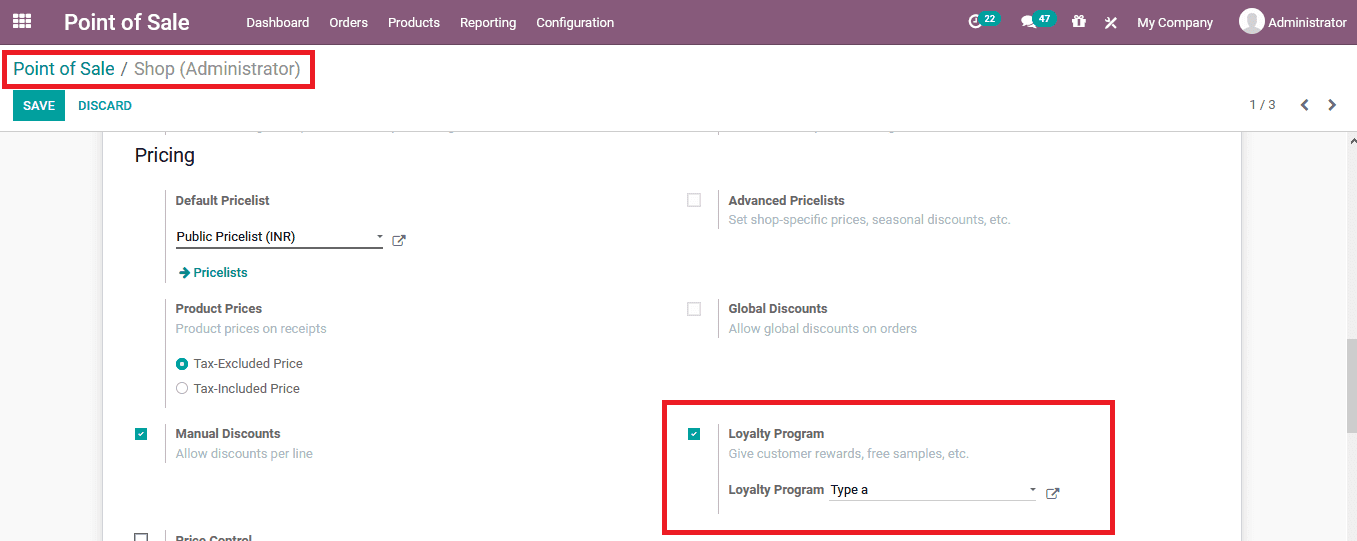The image size is (1357, 541).
Task: Click the gift icon in top bar
Action: click(x=1078, y=21)
